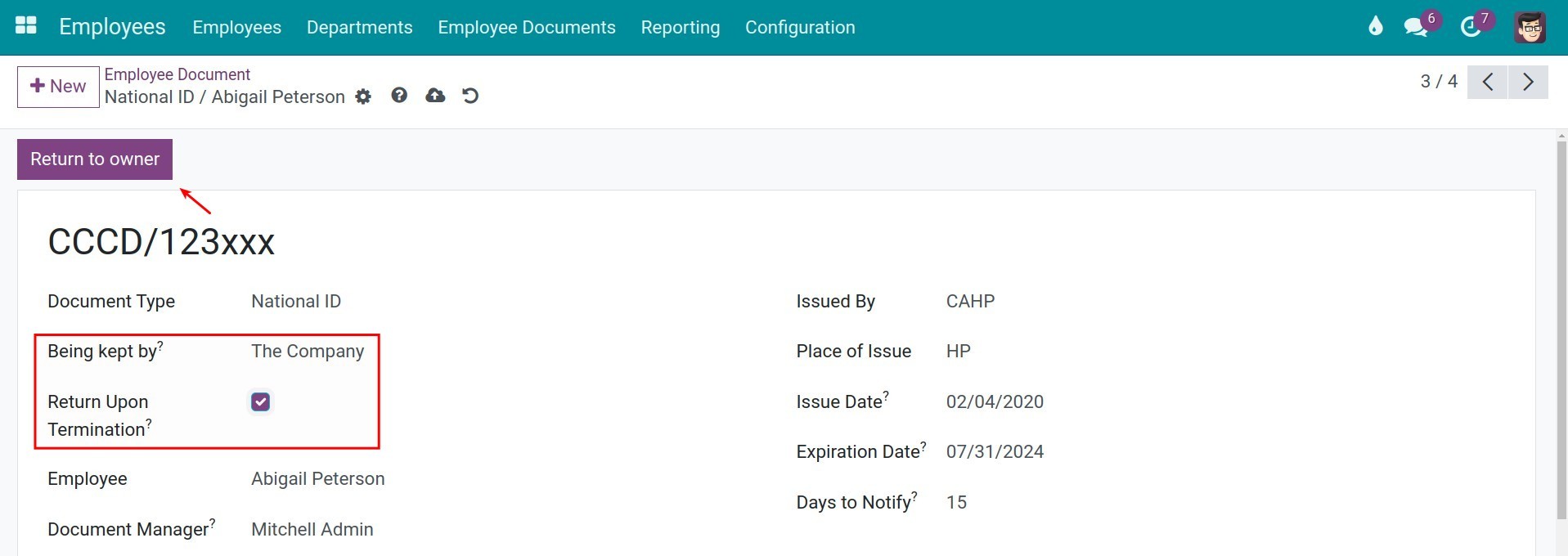Screen dimensions: 1568x556
Task: Open the user avatar profile menu
Action: [1529, 27]
